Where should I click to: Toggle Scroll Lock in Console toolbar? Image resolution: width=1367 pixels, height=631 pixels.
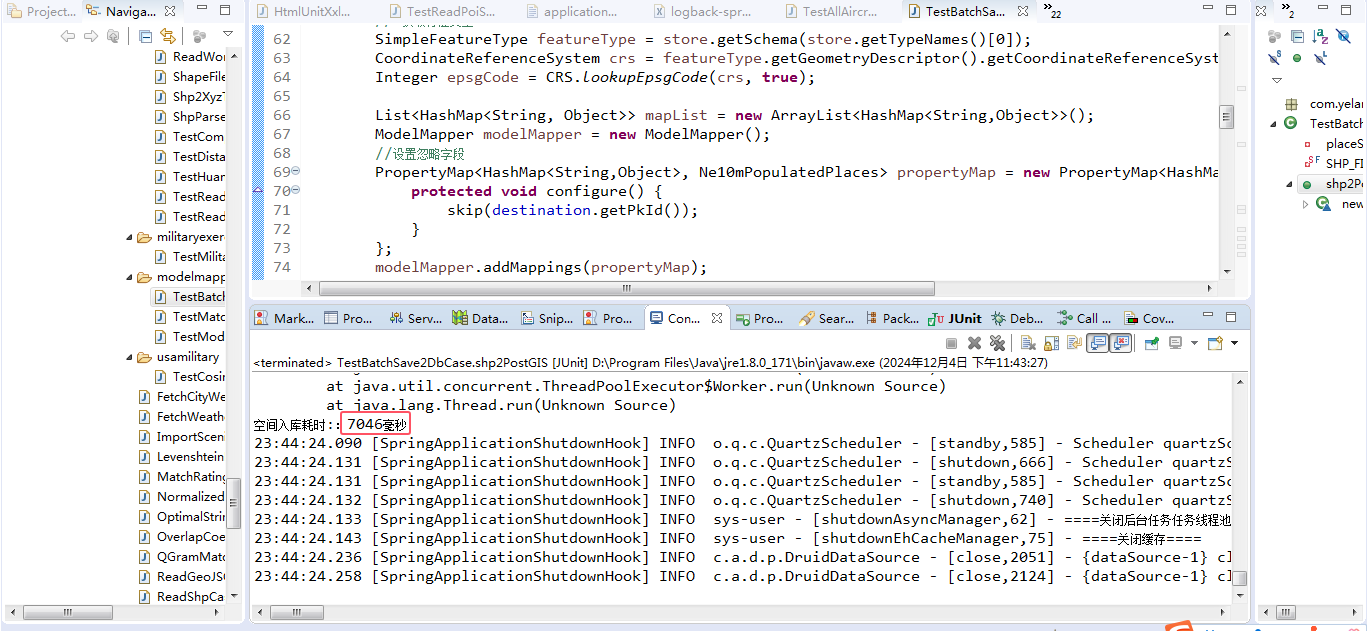[1050, 343]
